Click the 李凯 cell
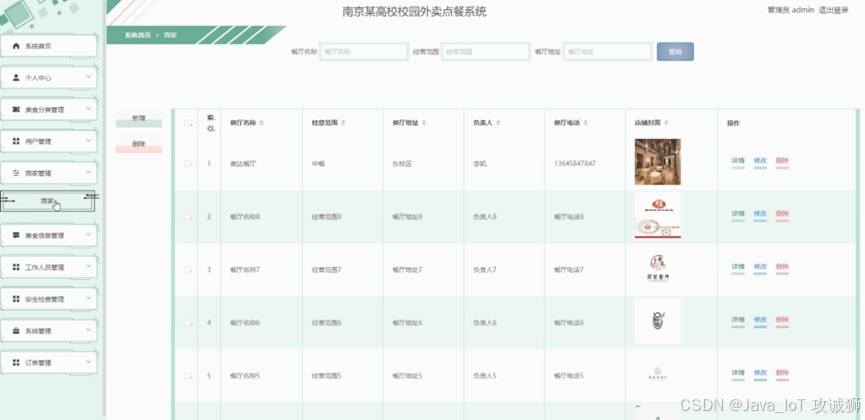Image resolution: width=865 pixels, height=420 pixels. 480,164
